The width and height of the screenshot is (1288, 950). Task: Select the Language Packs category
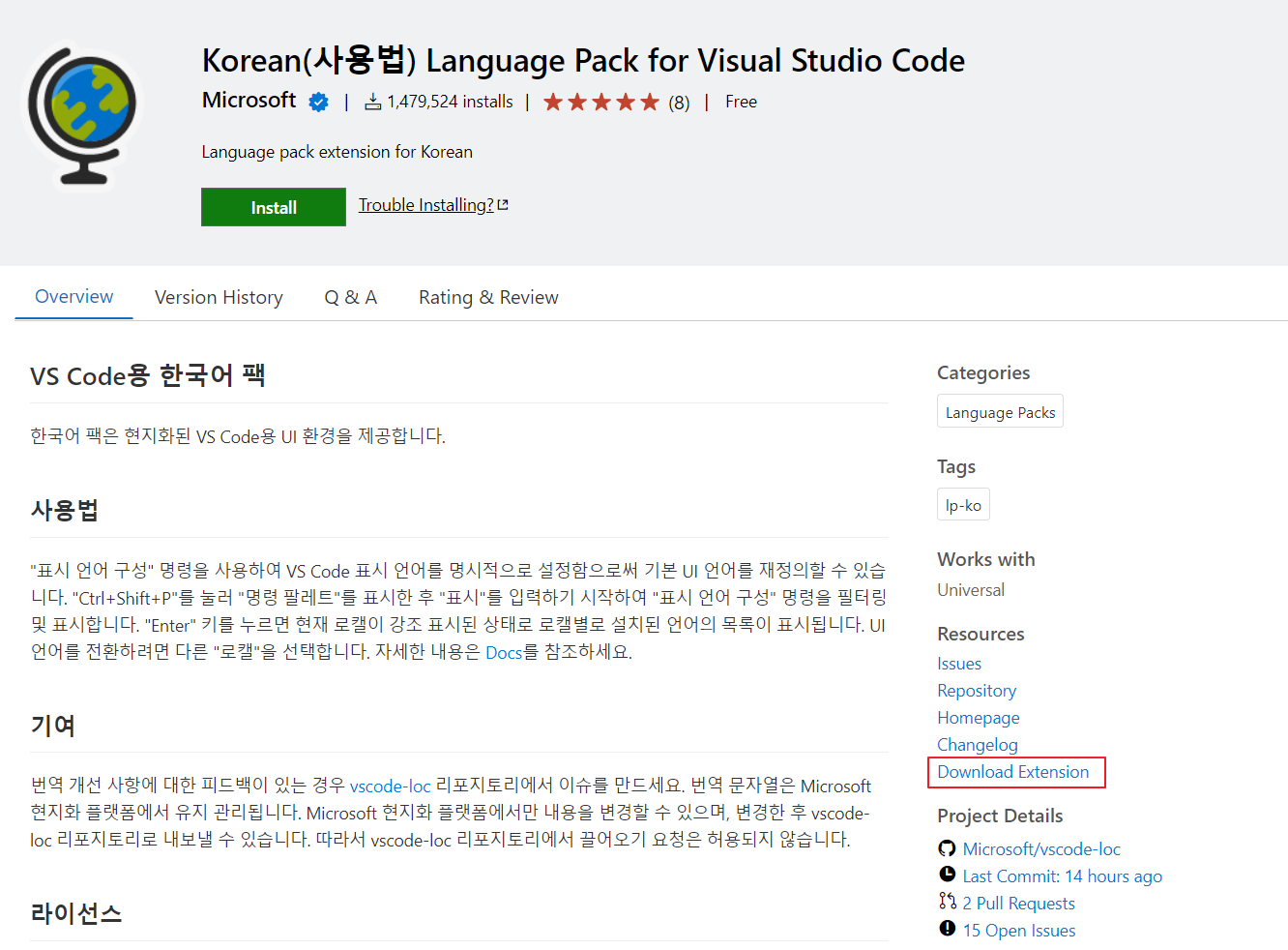[1000, 412]
